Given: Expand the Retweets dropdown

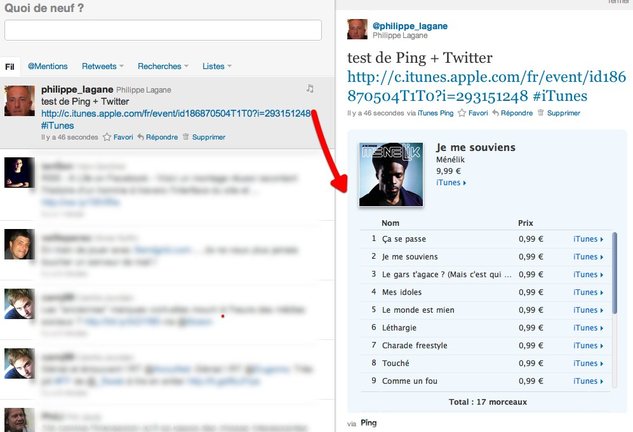Looking at the screenshot, I should click(x=103, y=66).
